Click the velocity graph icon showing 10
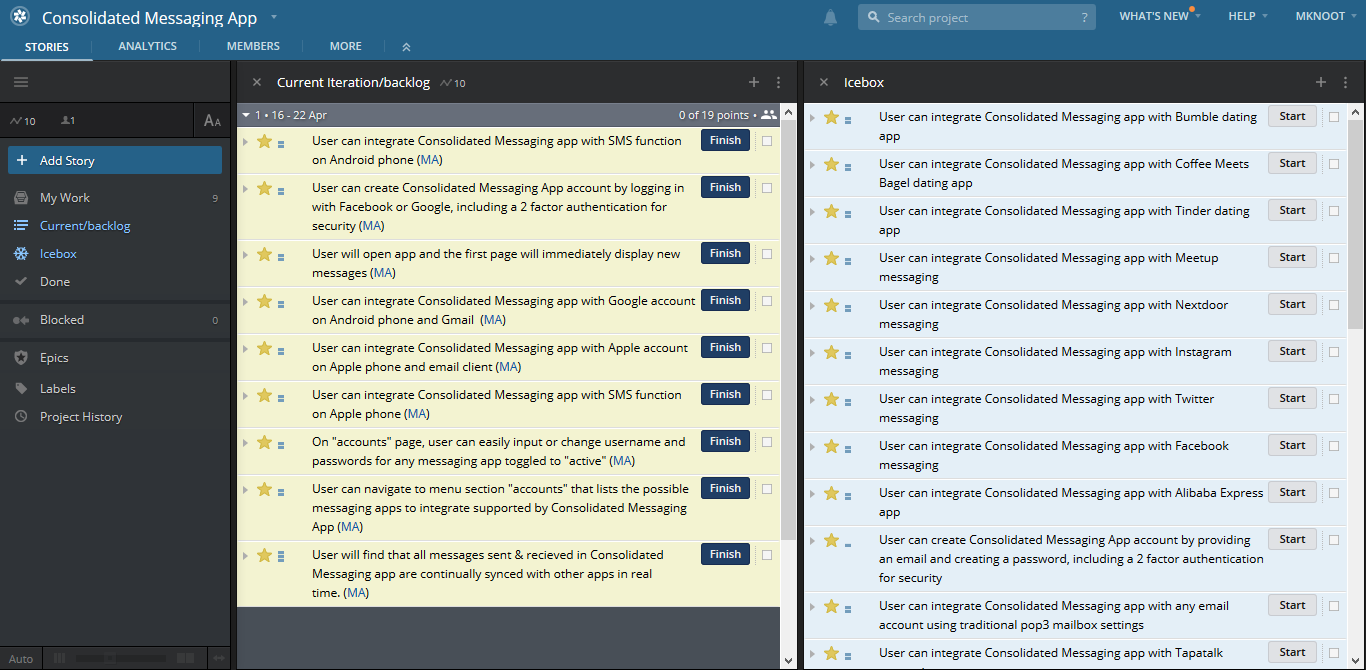The image size is (1366, 670). click(x=22, y=120)
